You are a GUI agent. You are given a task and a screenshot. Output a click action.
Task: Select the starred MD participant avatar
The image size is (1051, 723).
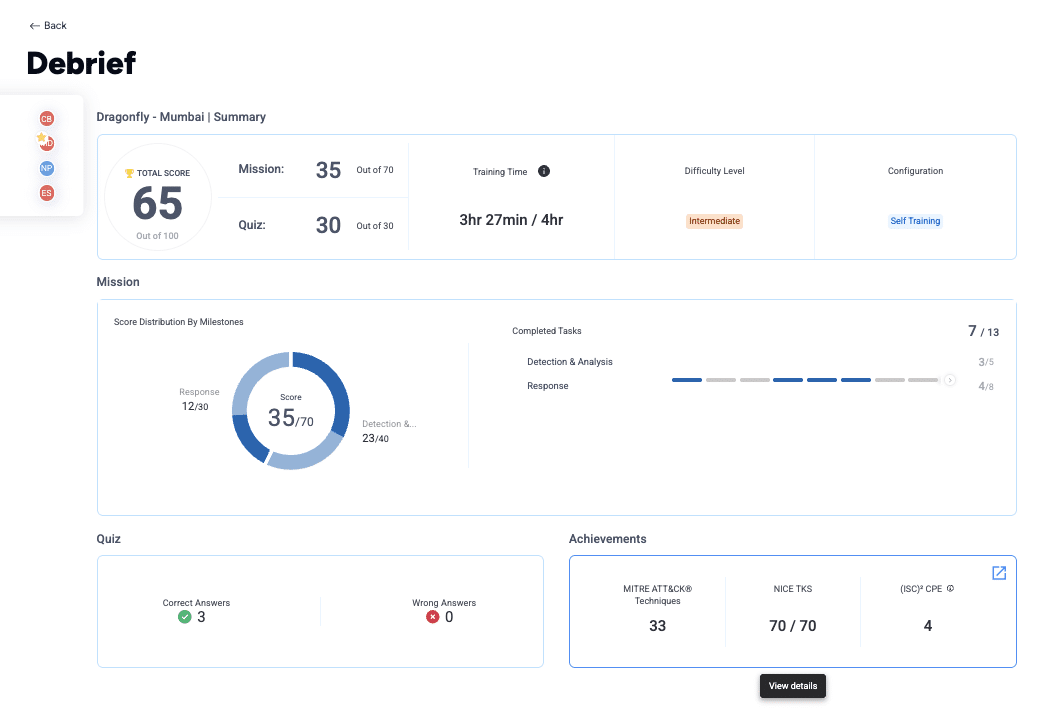(x=46, y=143)
